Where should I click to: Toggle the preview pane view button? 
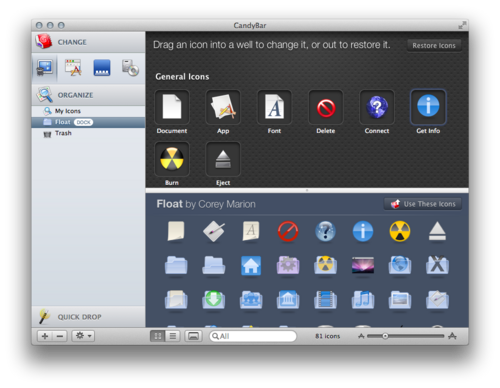click(194, 336)
